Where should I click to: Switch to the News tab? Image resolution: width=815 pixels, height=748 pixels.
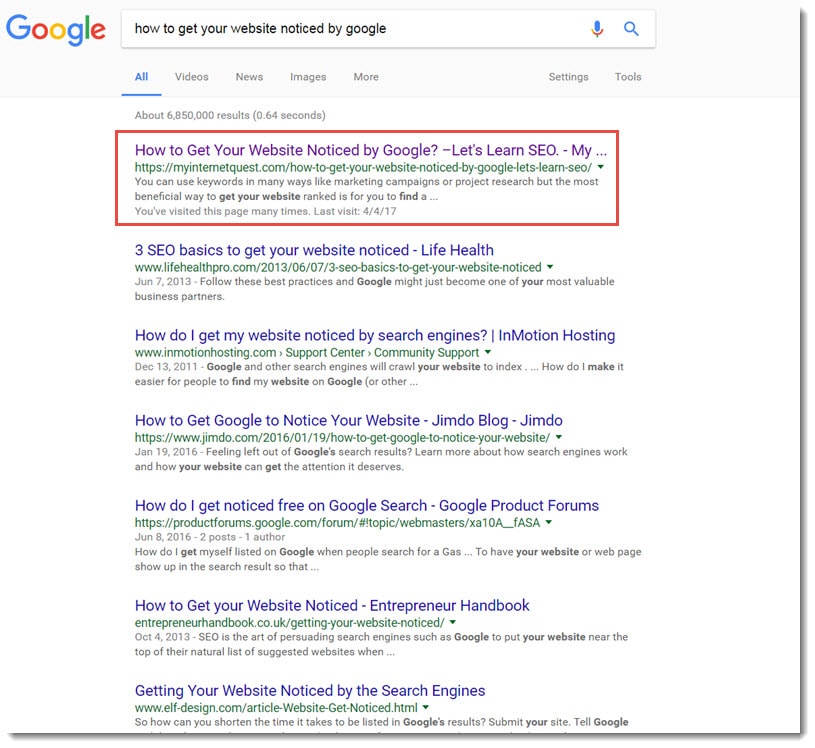[249, 77]
